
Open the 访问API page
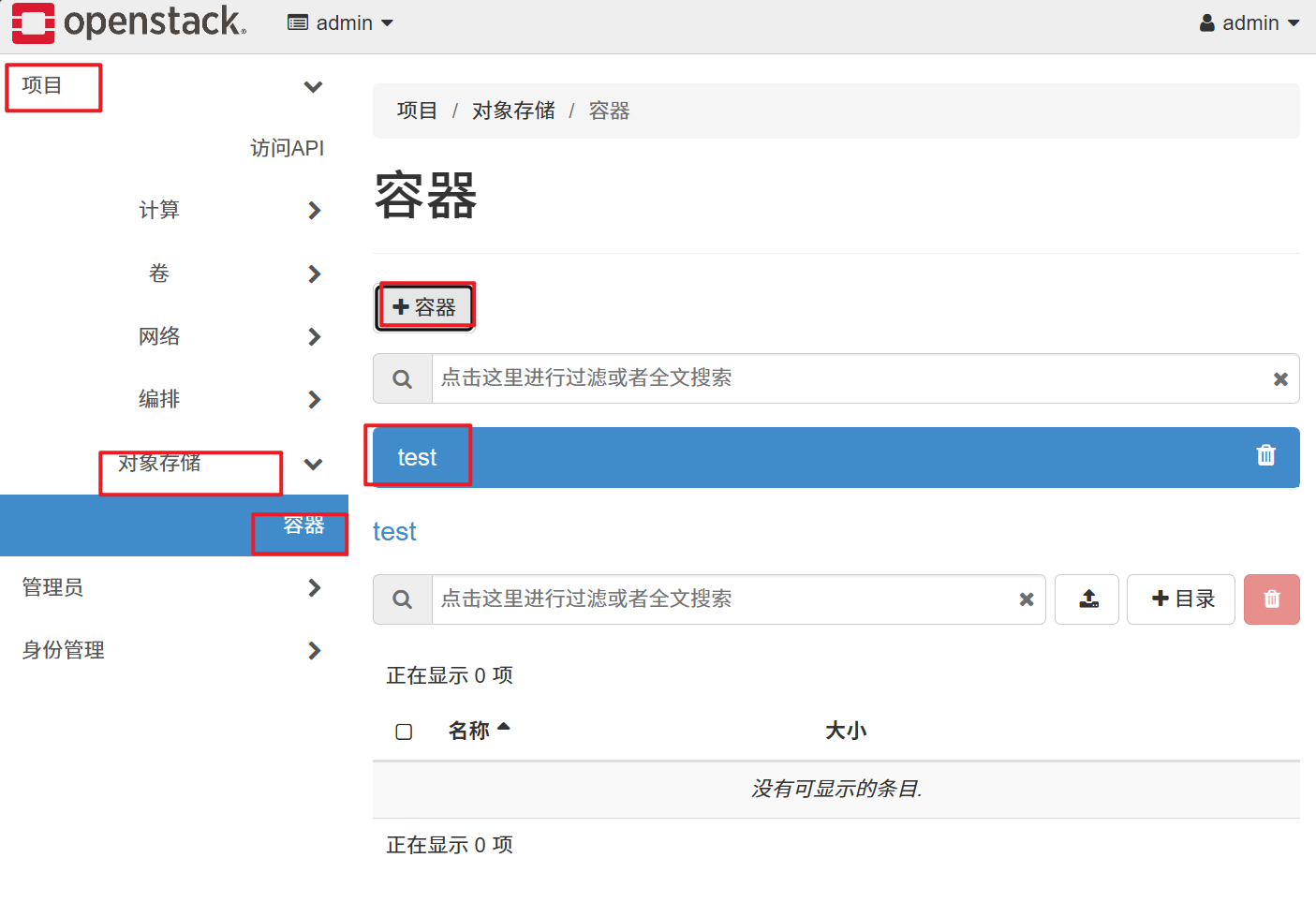(287, 148)
